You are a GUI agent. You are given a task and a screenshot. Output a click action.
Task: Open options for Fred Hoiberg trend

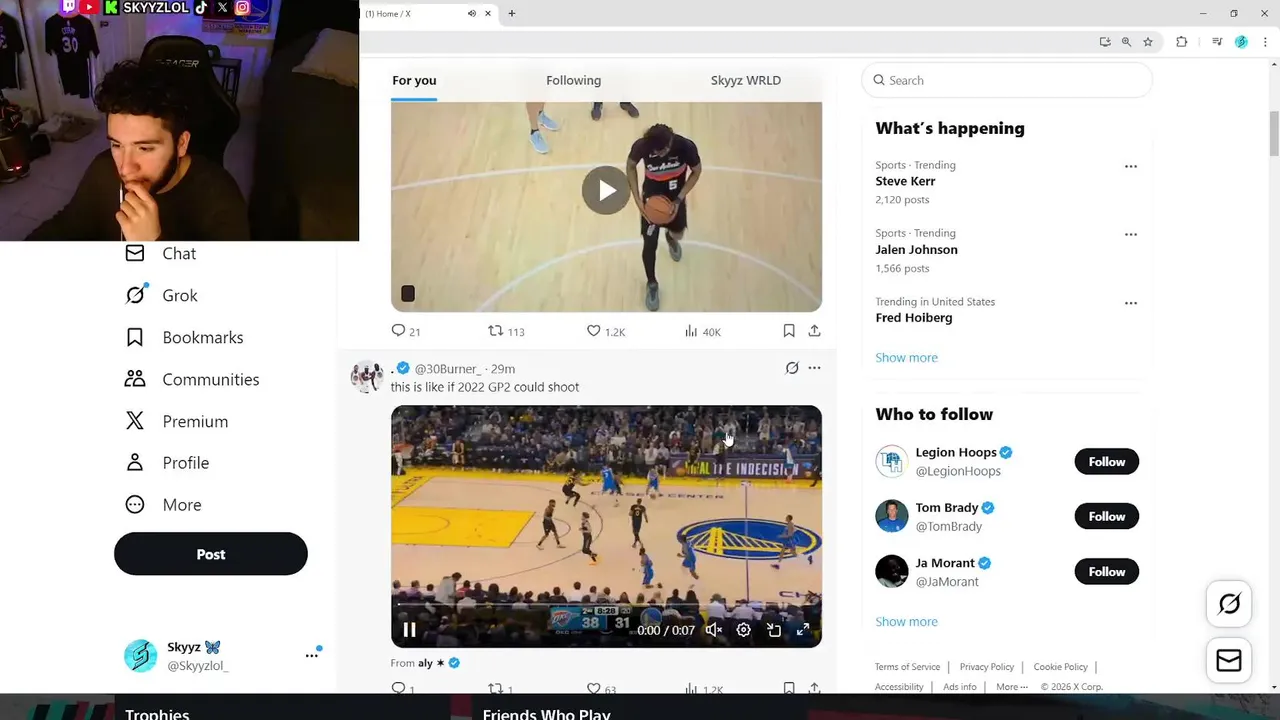point(1131,302)
